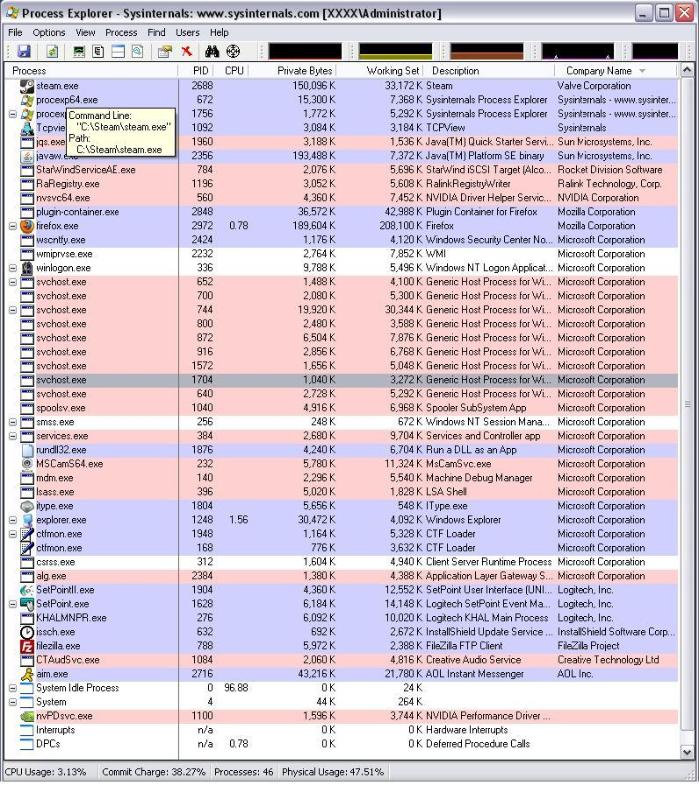Sort by the Process column header
This screenshot has height=792, width=699.
(x=91, y=71)
